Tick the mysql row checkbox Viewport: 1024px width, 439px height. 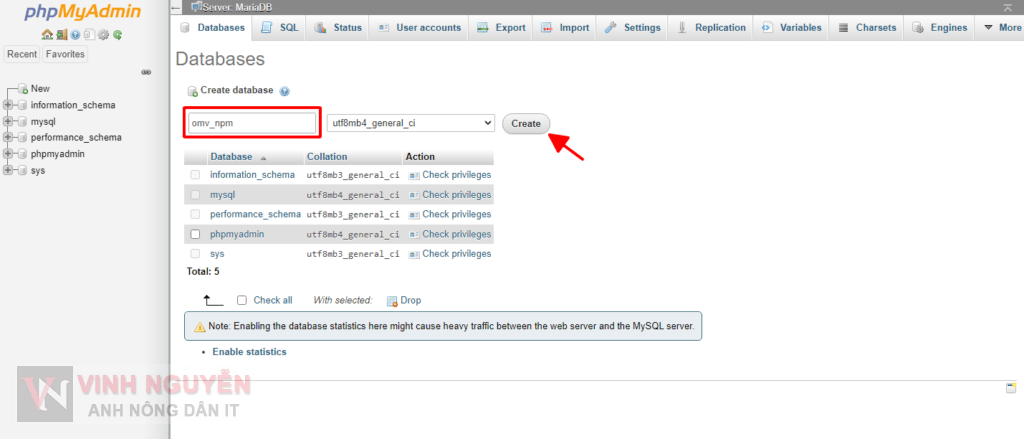coord(195,195)
